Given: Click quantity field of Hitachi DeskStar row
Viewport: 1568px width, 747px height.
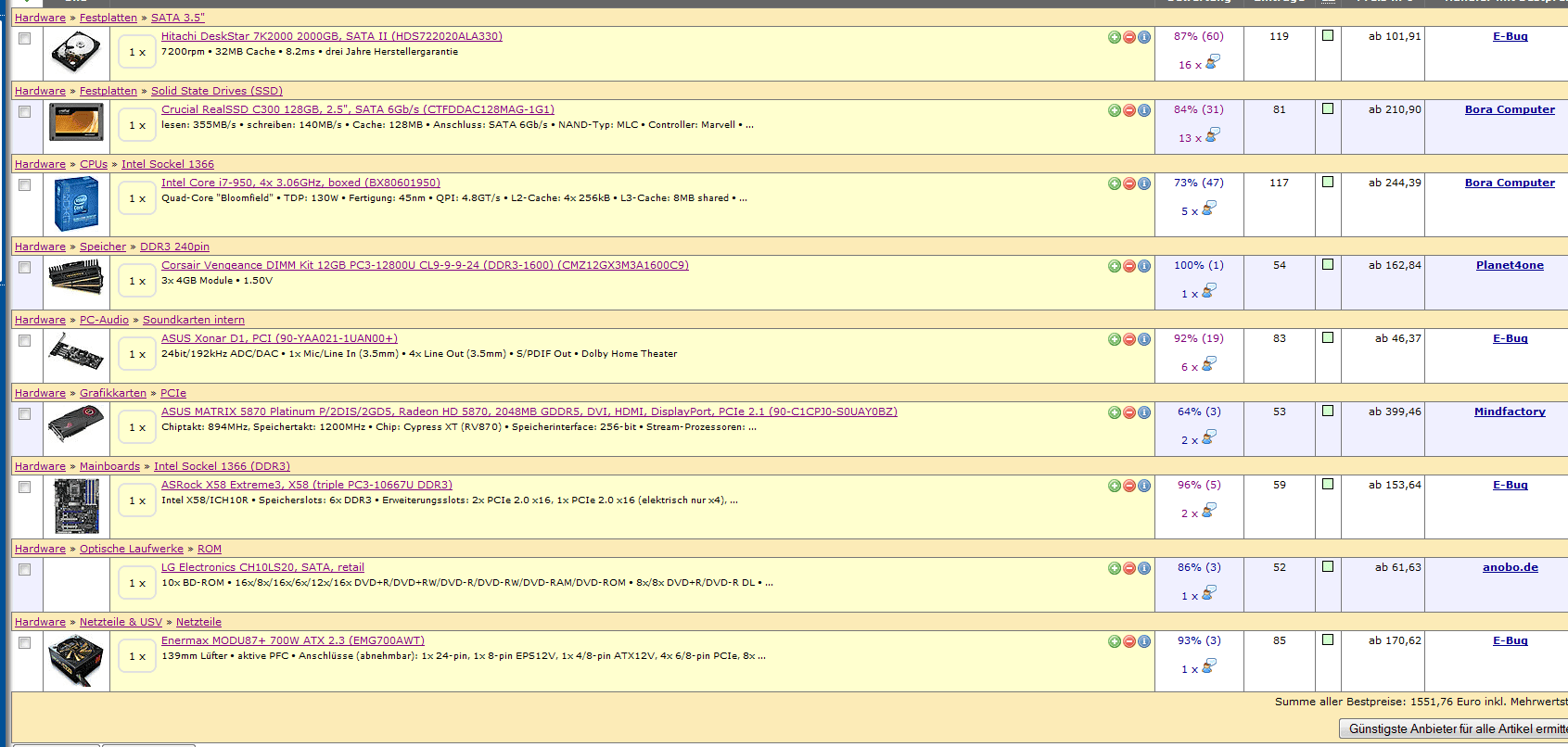Looking at the screenshot, I should tap(137, 52).
